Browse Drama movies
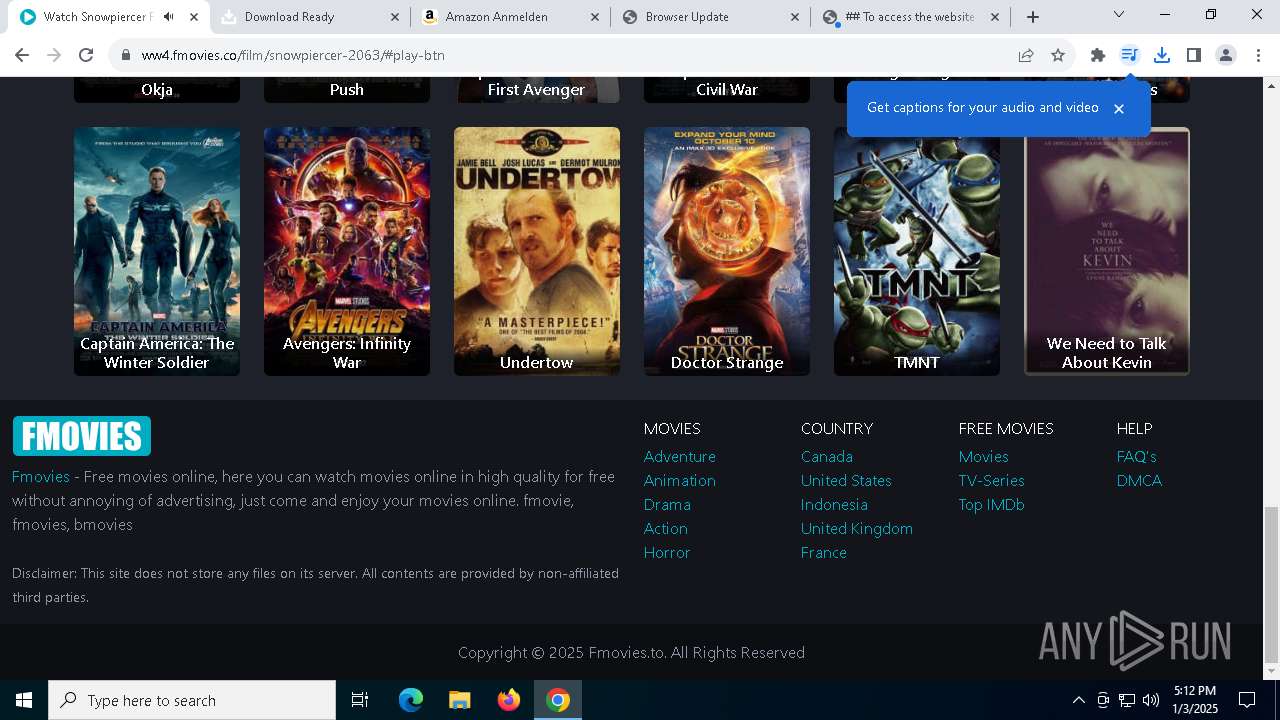 tap(667, 504)
